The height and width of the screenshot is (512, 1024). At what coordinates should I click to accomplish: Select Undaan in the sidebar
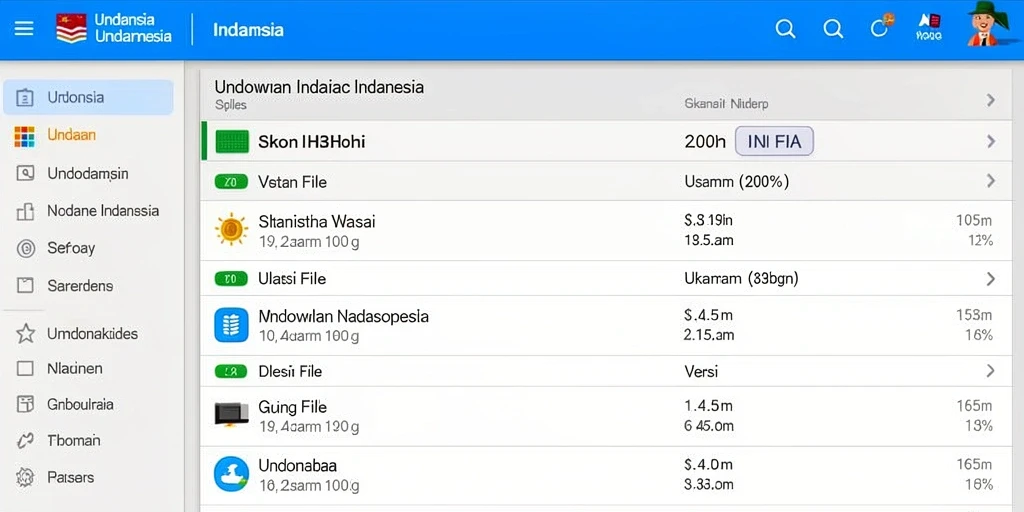pyautogui.click(x=72, y=135)
